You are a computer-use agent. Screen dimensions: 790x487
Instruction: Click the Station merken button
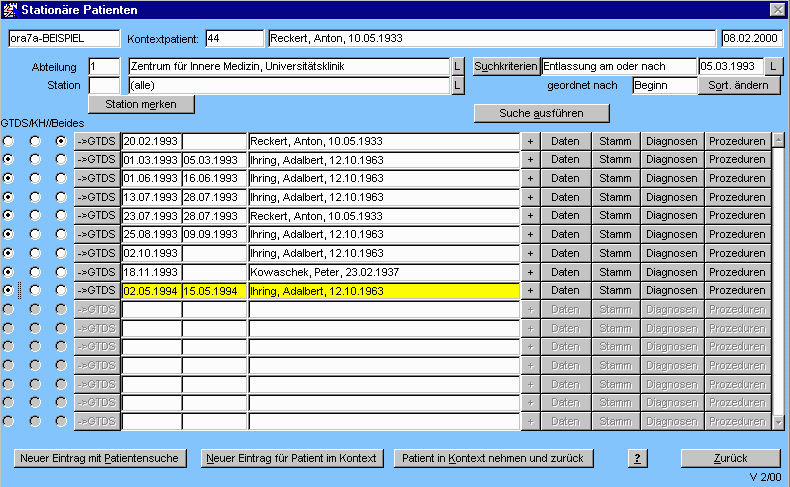(141, 104)
